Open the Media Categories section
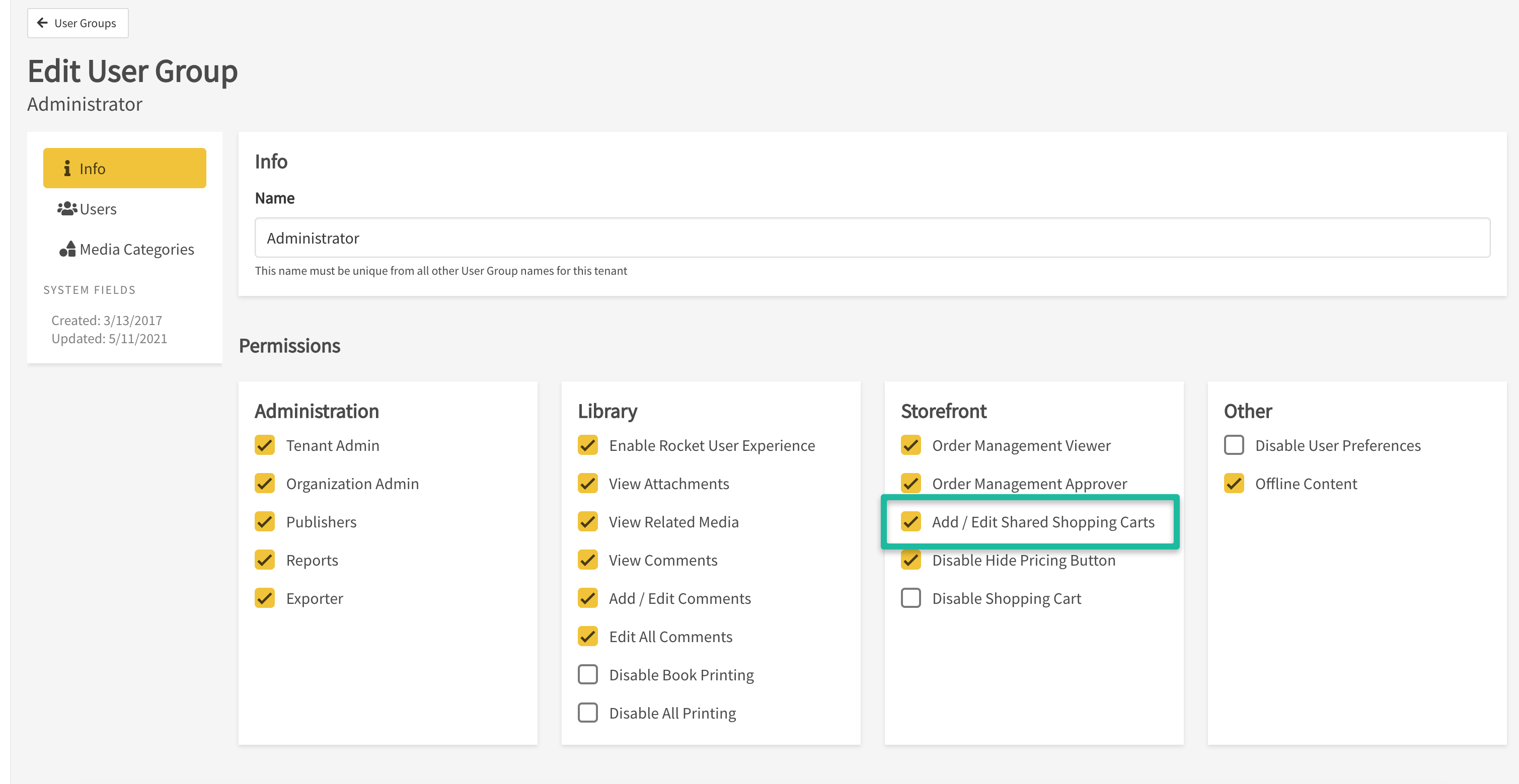Image resolution: width=1519 pixels, height=784 pixels. (x=136, y=250)
